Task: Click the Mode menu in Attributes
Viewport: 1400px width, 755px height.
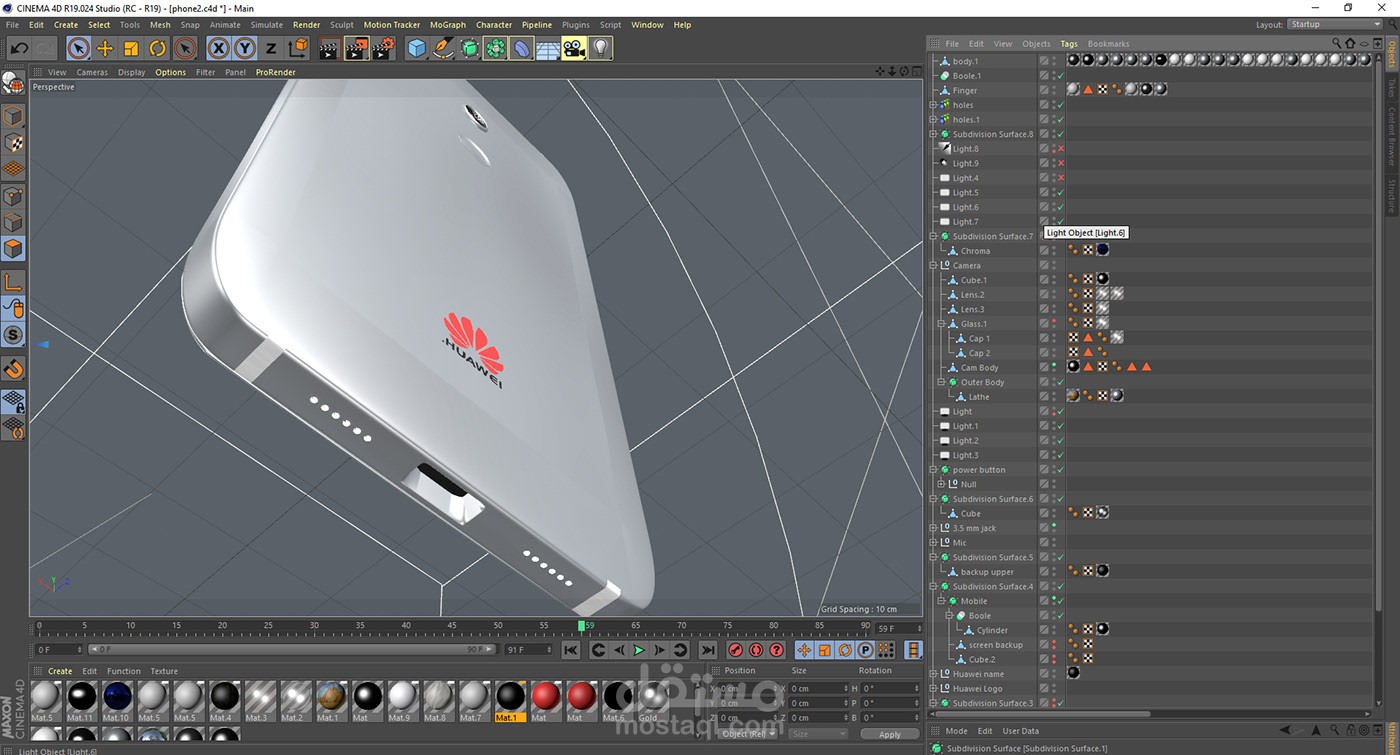Action: point(956,731)
